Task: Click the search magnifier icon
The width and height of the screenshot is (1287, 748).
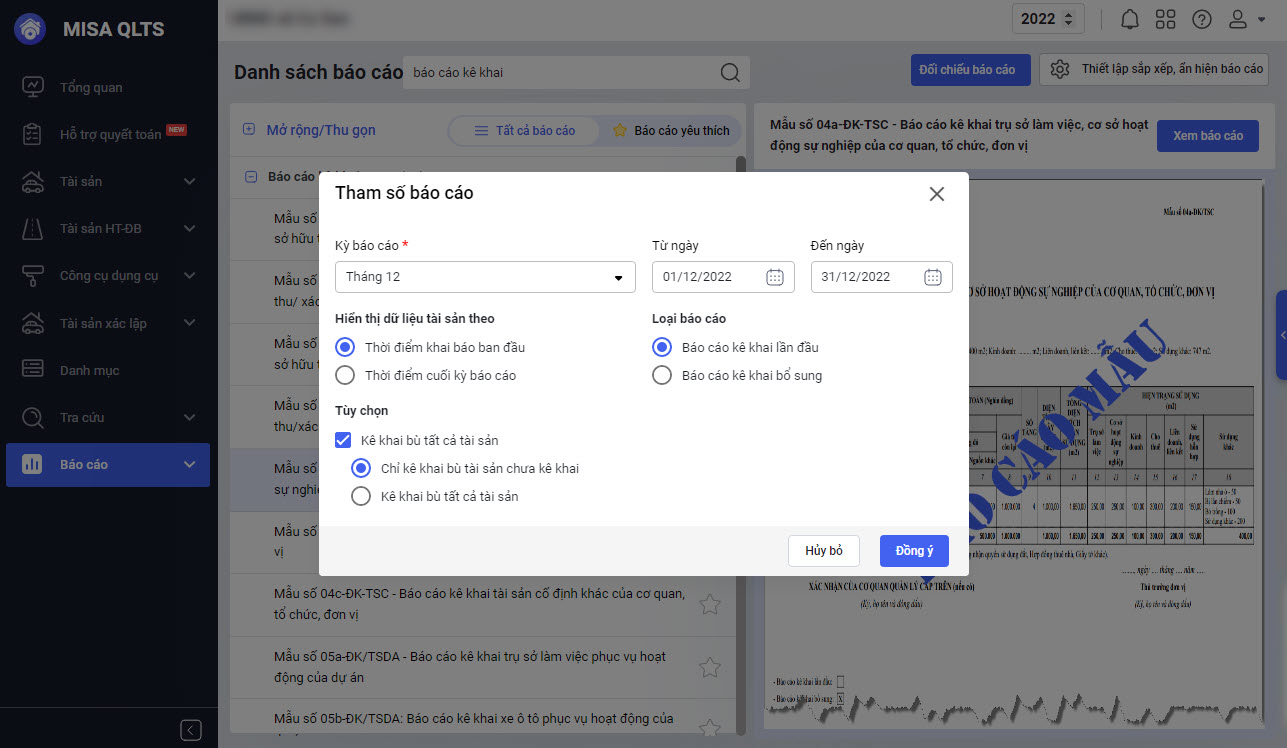Action: click(730, 72)
